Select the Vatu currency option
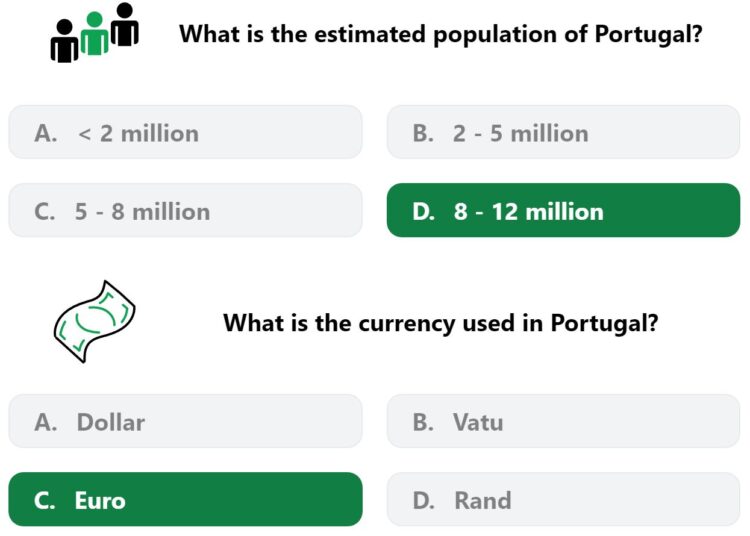 pyautogui.click(x=563, y=421)
